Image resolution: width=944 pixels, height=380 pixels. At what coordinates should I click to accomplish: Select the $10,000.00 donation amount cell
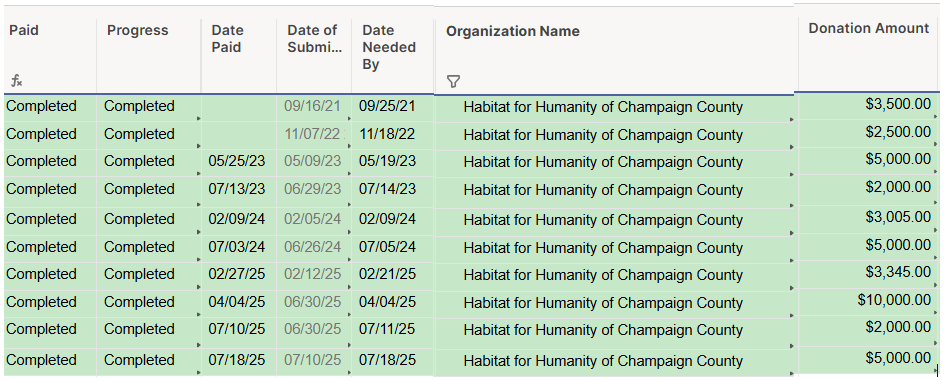(868, 300)
